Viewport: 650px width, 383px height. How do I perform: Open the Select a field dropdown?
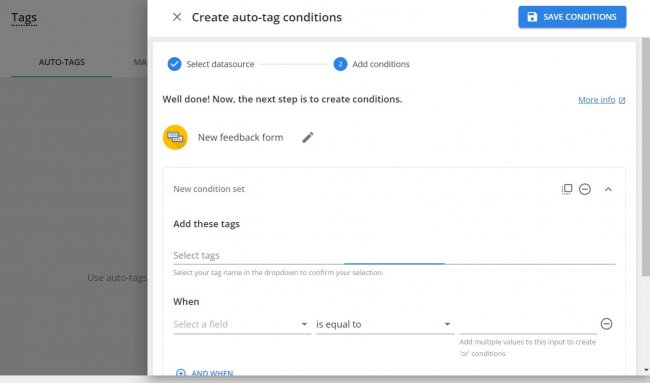(x=242, y=324)
